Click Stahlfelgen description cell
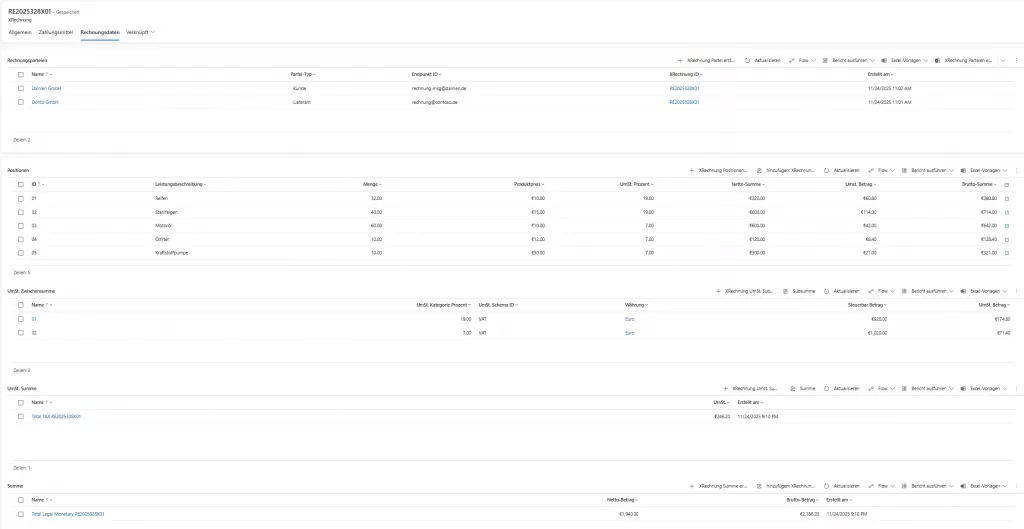The width and height of the screenshot is (1024, 529). click(167, 212)
